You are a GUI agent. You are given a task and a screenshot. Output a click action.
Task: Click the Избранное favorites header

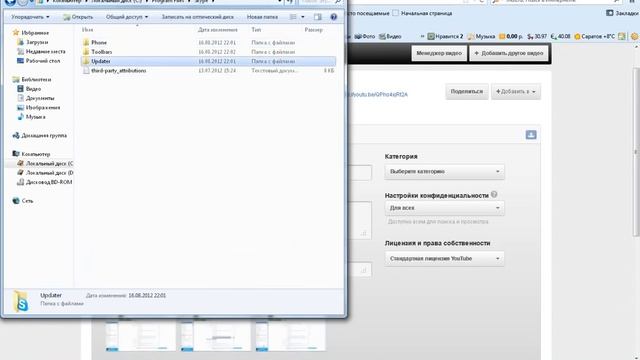pyautogui.click(x=35, y=33)
